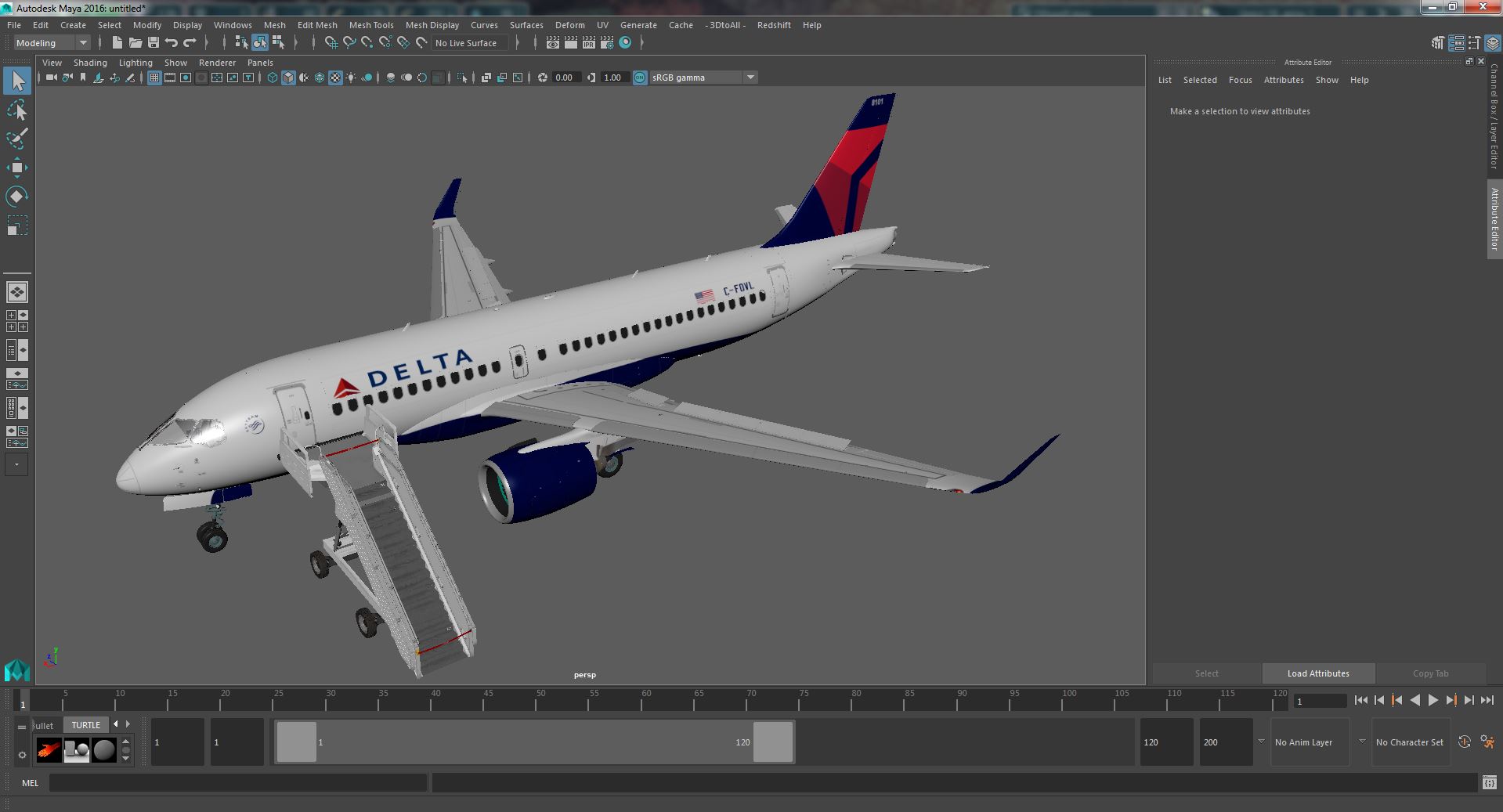
Task: Open the Edit Mesh menu
Action: [317, 25]
